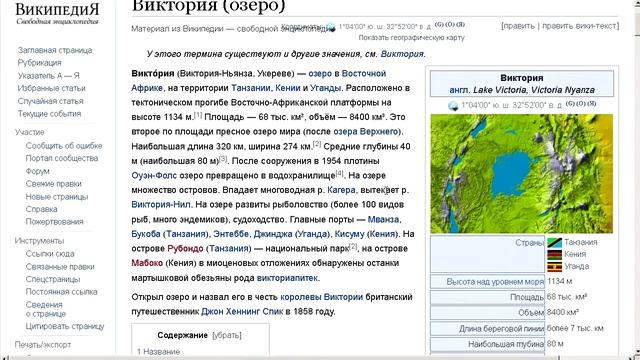640x360 pixels.
Task: Click the Tanzania flag icon
Action: click(x=554, y=242)
